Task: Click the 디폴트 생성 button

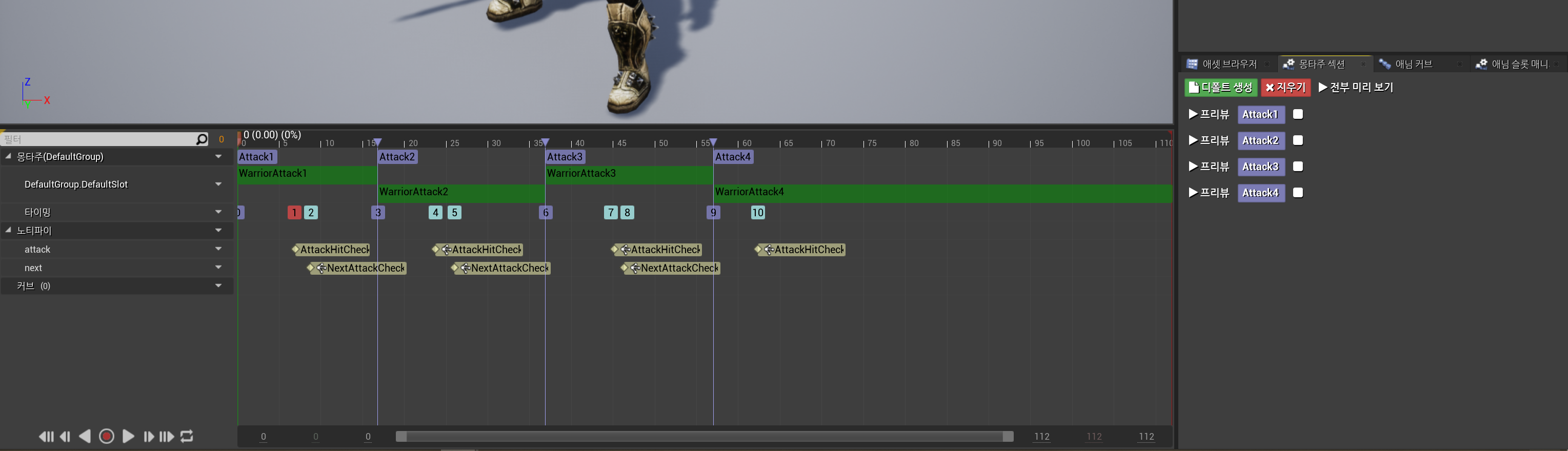Action: 1221,88
